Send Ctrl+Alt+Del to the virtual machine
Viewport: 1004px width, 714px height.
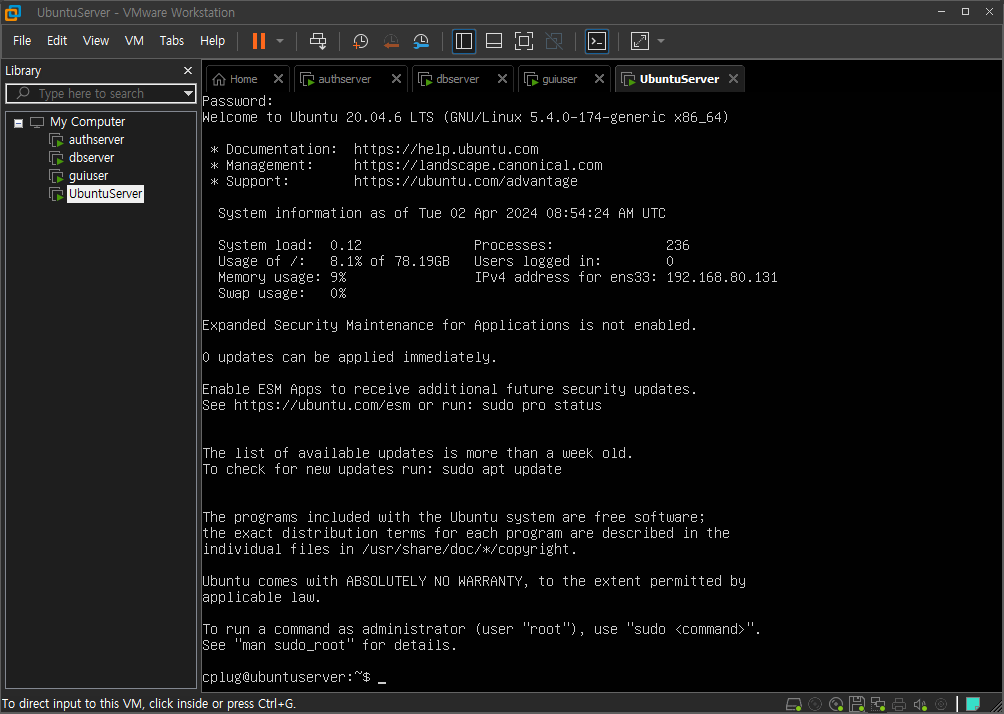(318, 41)
